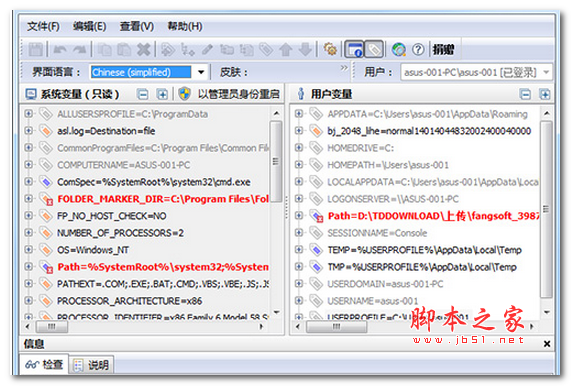Click the undo arrow icon

coord(60,49)
